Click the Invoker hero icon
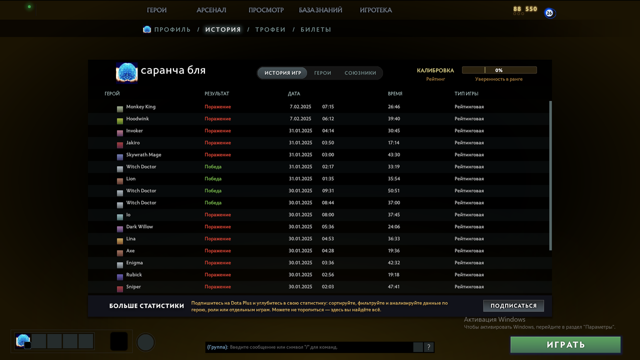Viewport: 640px width, 360px height. pos(120,133)
